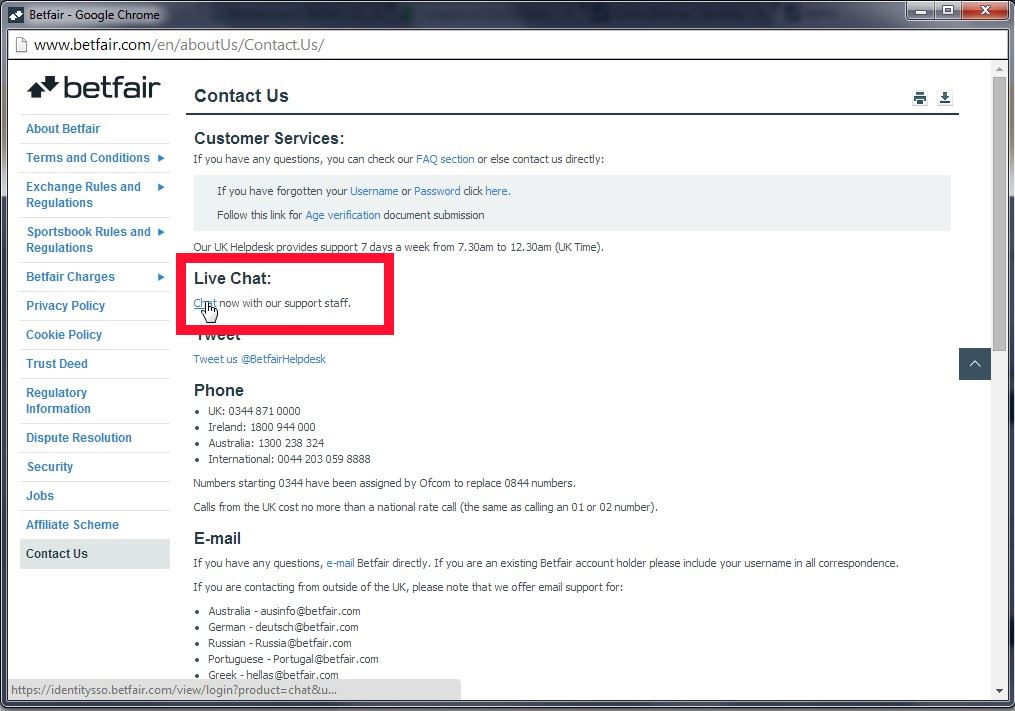Image resolution: width=1015 pixels, height=711 pixels.
Task: Open Age verification link
Action: pos(343,215)
